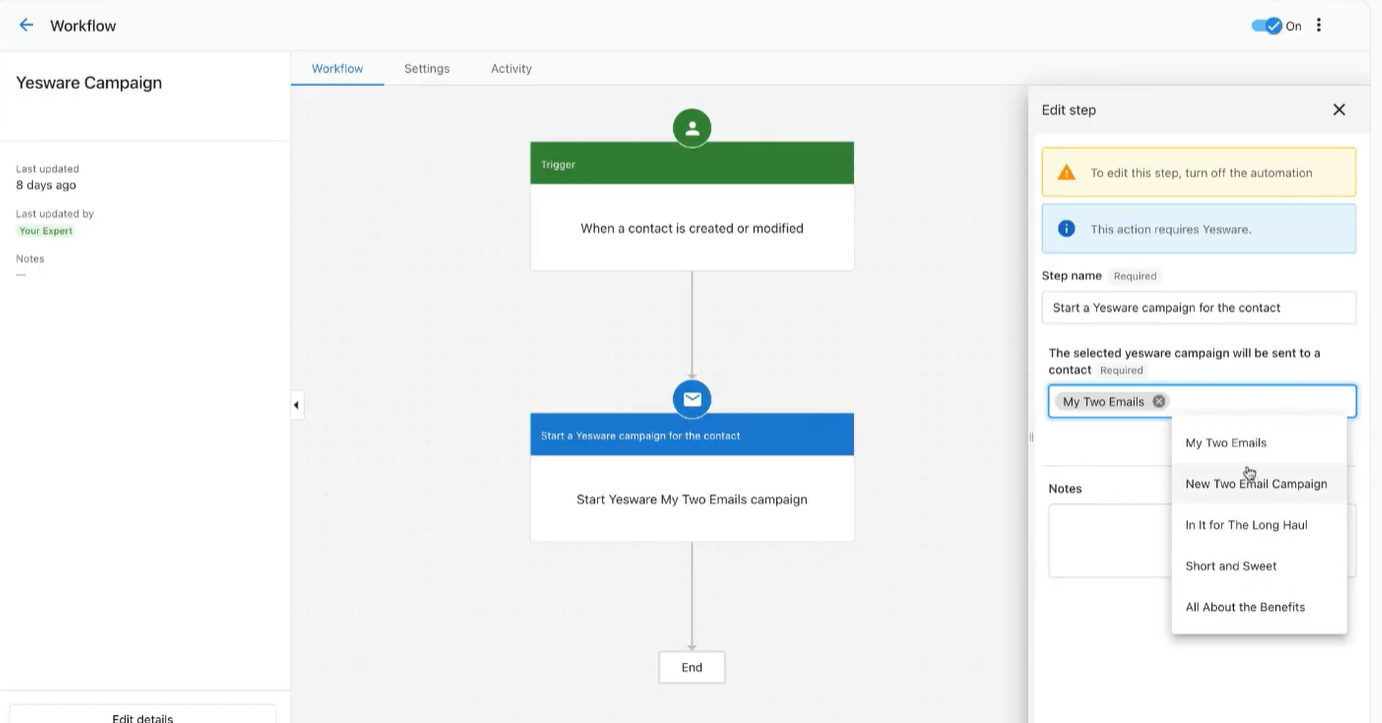
Task: Click 'To edit this step' warning banner text
Action: pyautogui.click(x=1201, y=173)
